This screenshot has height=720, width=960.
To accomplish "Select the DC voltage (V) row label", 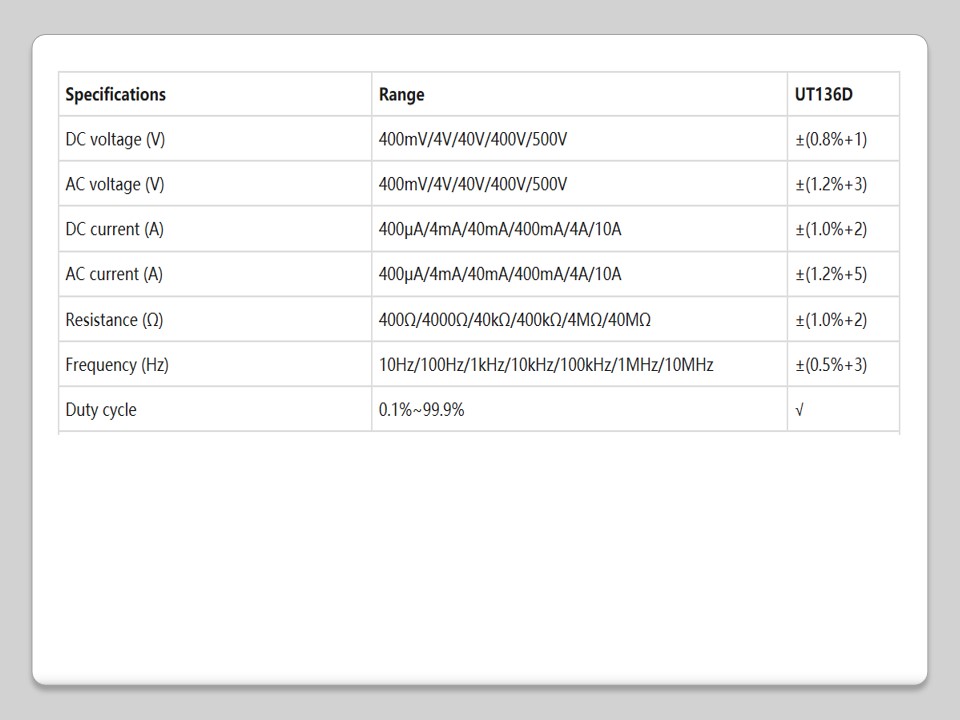I will 115,140.
